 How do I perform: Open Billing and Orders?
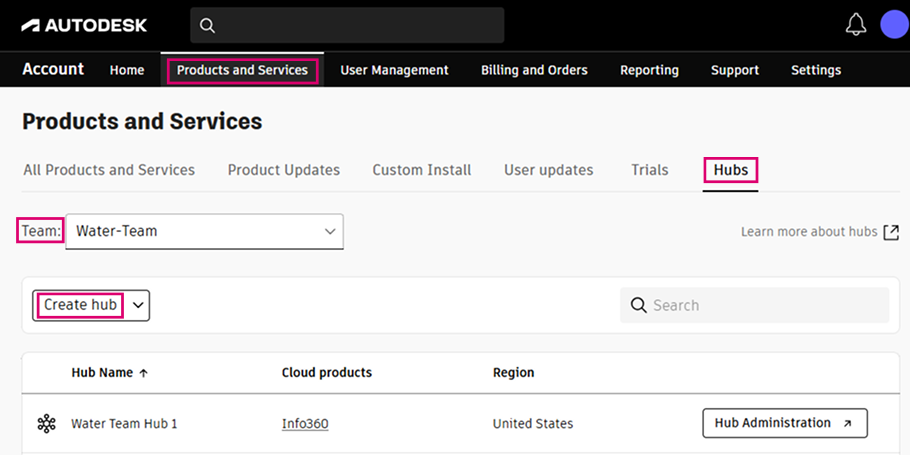[x=534, y=70]
